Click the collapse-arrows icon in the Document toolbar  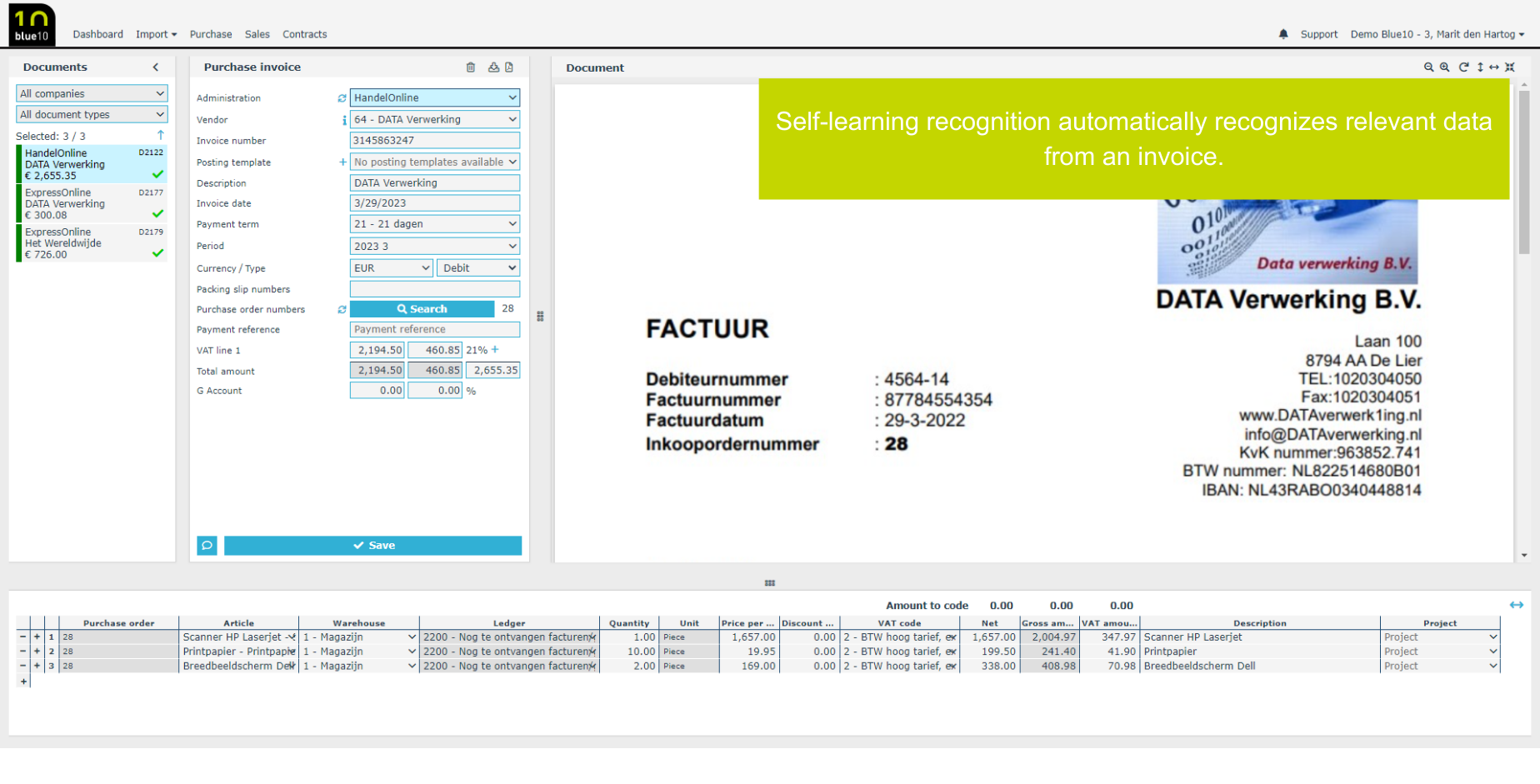point(1509,67)
